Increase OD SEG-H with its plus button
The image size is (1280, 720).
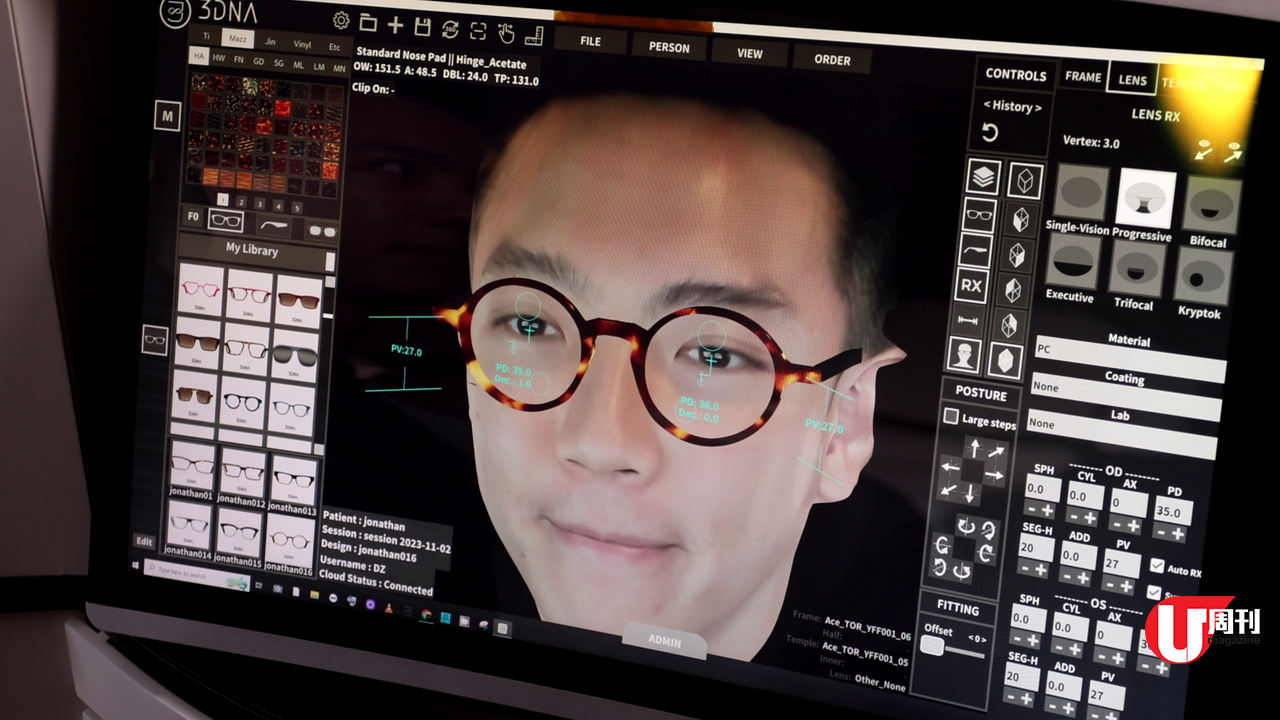(x=1041, y=570)
